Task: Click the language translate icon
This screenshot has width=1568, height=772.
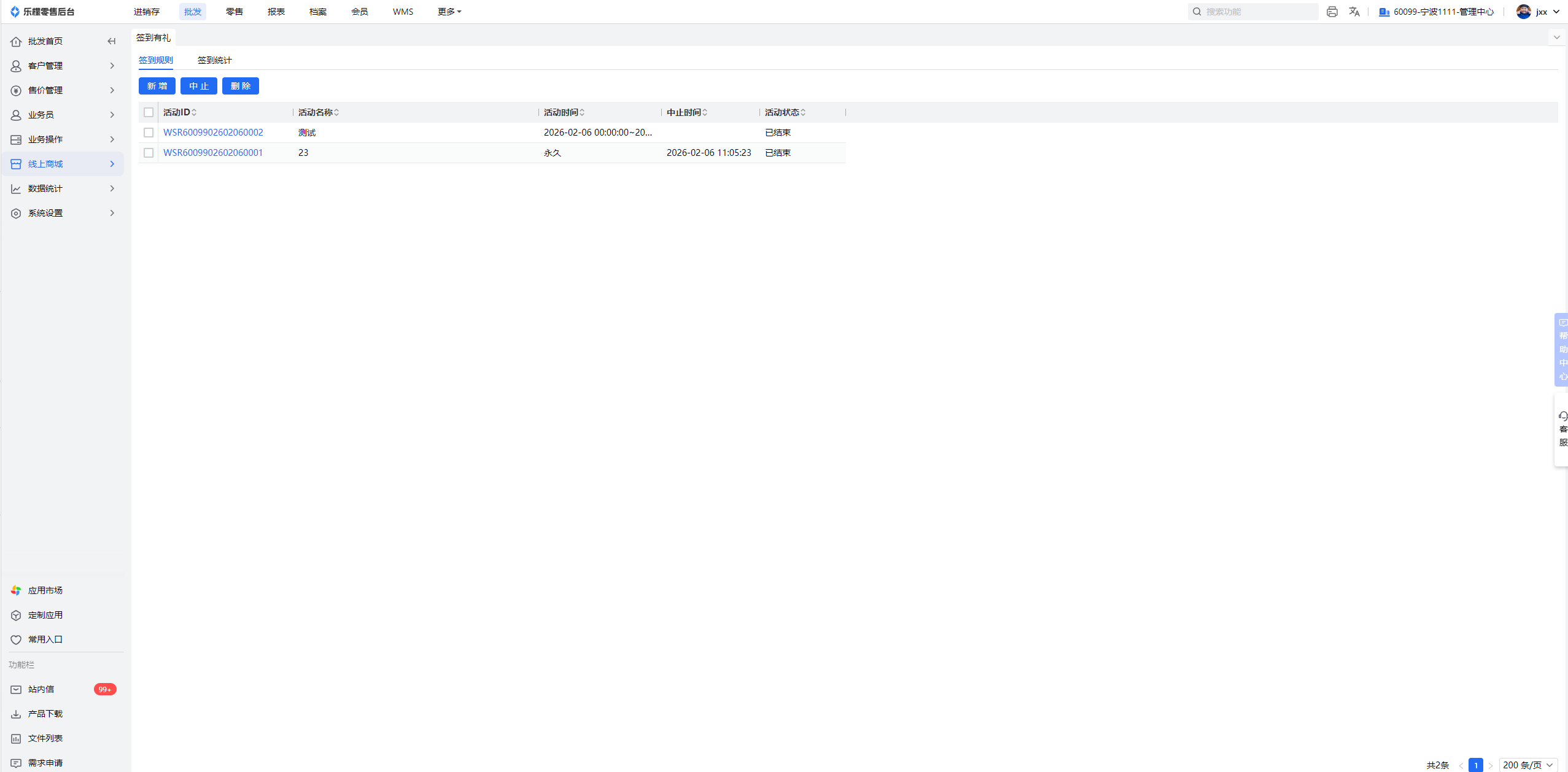Action: [x=1354, y=12]
